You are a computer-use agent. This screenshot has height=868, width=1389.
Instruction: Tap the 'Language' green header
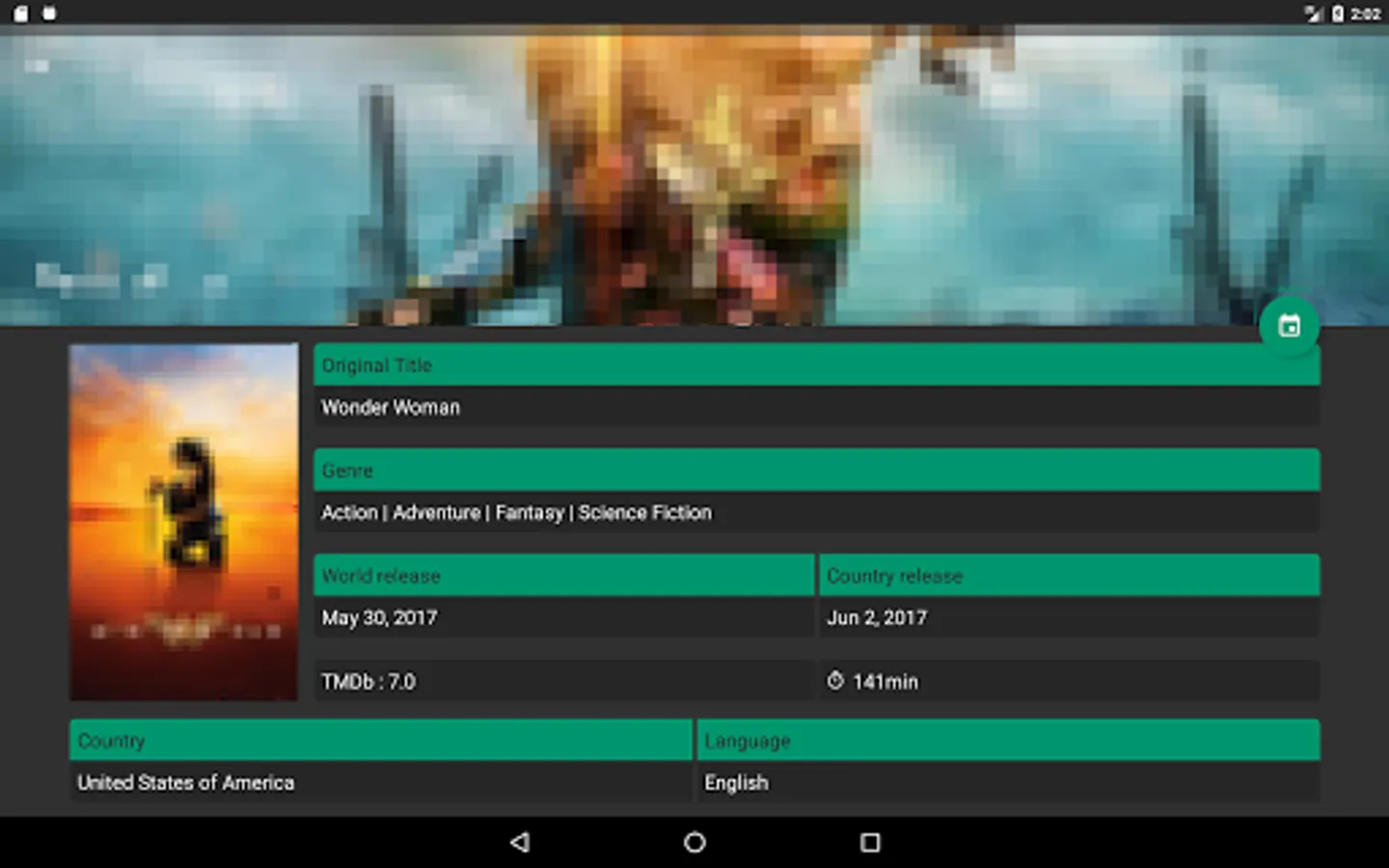coord(1009,740)
